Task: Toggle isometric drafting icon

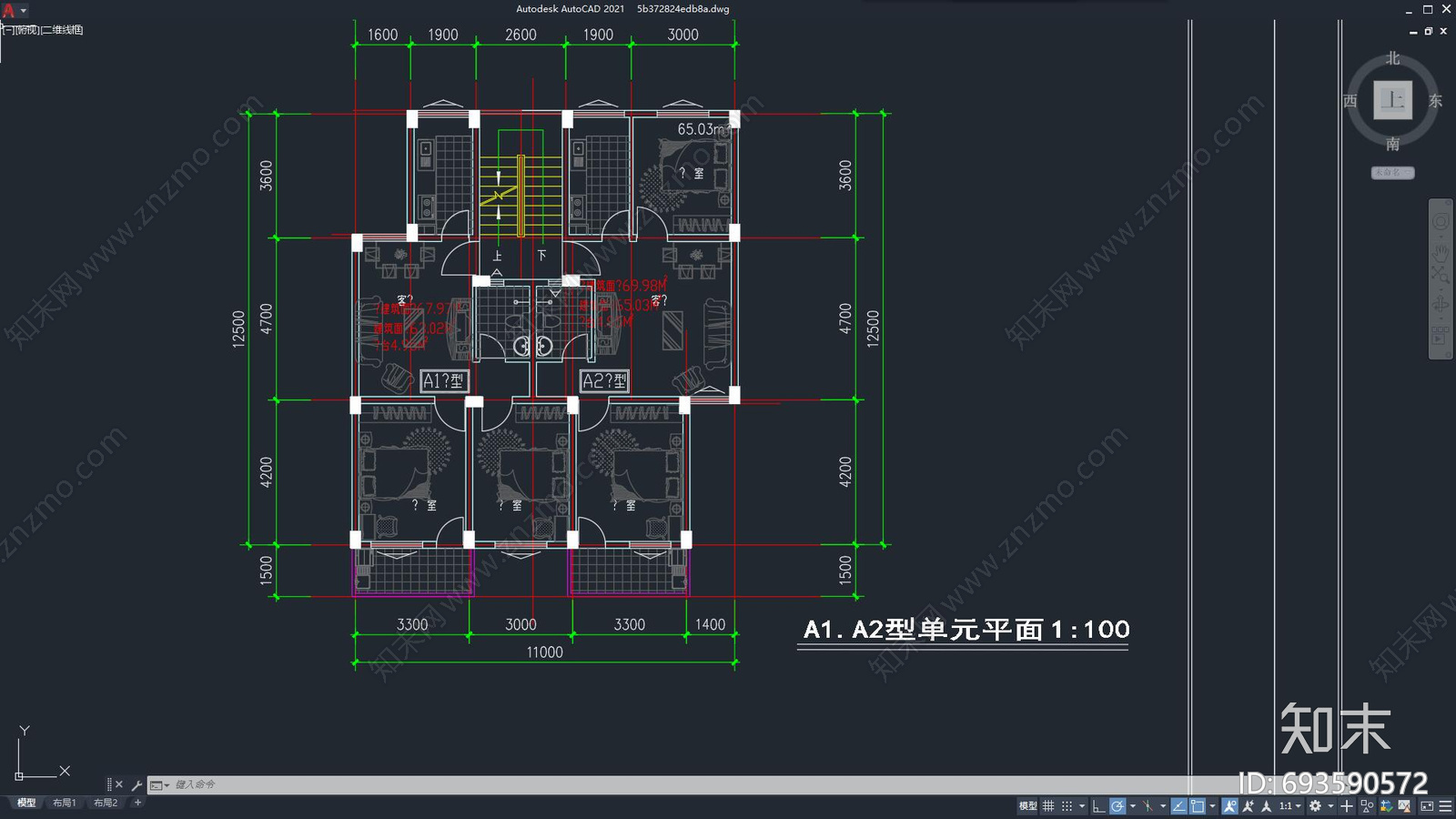Action: click(x=1148, y=806)
